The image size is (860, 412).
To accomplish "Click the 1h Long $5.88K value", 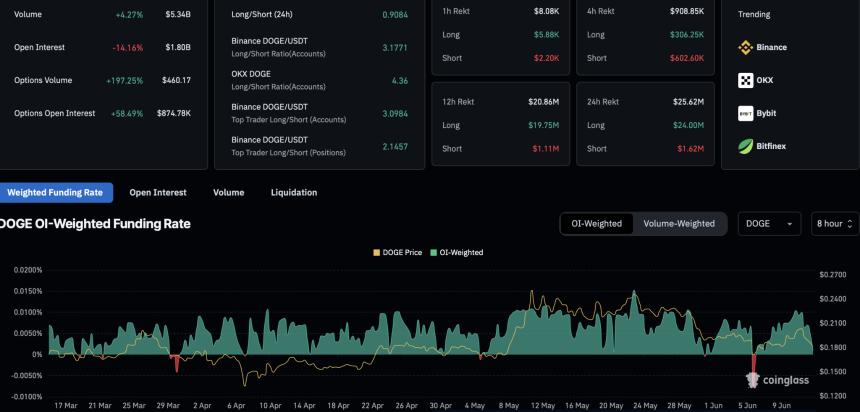I will [547, 35].
